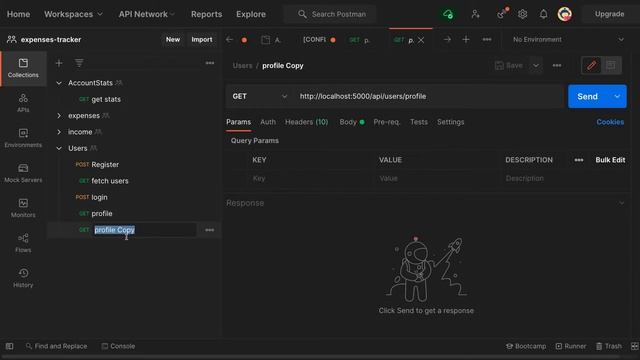Viewport: 640px width, 360px height.
Task: Focus the Search Postman field
Action: point(331,14)
